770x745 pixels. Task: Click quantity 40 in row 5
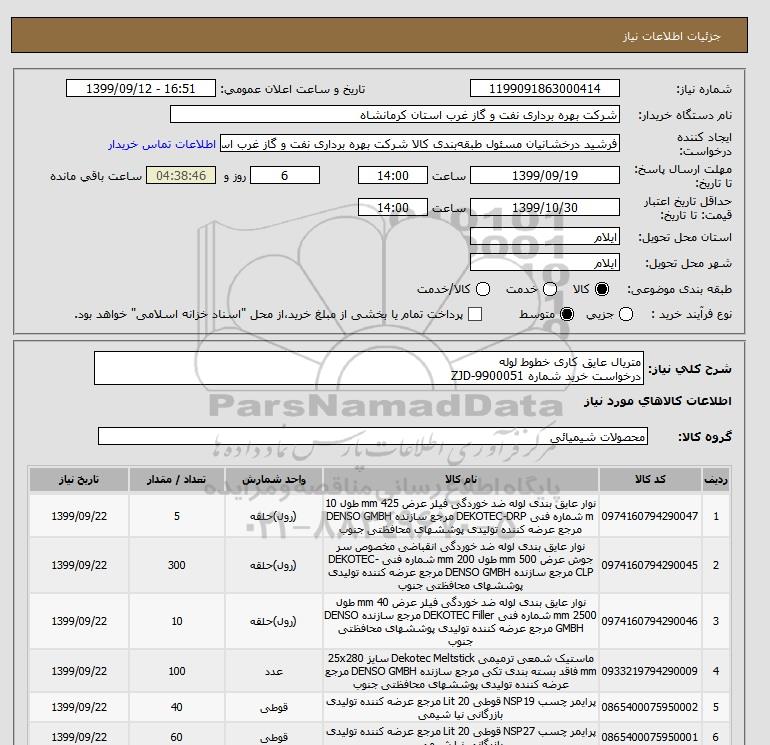[177, 707]
